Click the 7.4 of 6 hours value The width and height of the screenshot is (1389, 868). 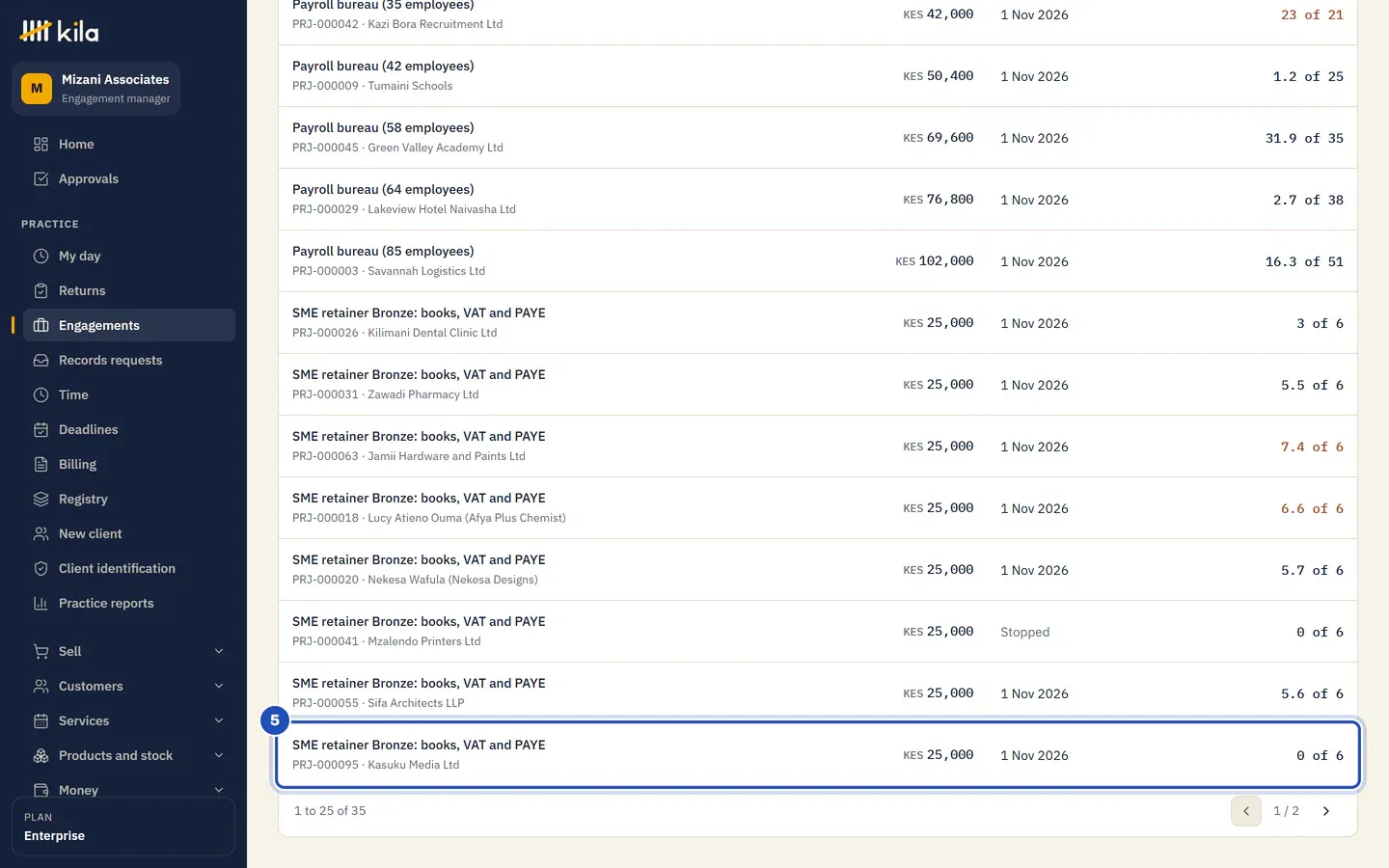tap(1312, 447)
